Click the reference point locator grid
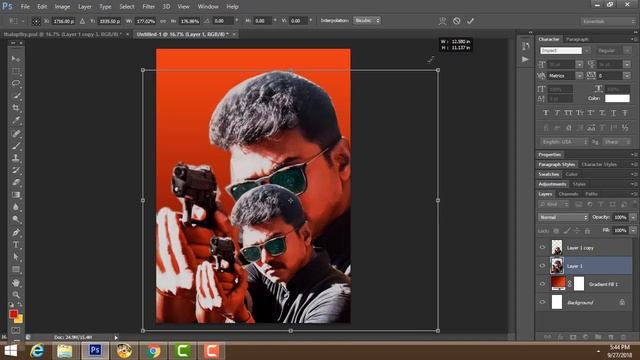 click(x=36, y=21)
